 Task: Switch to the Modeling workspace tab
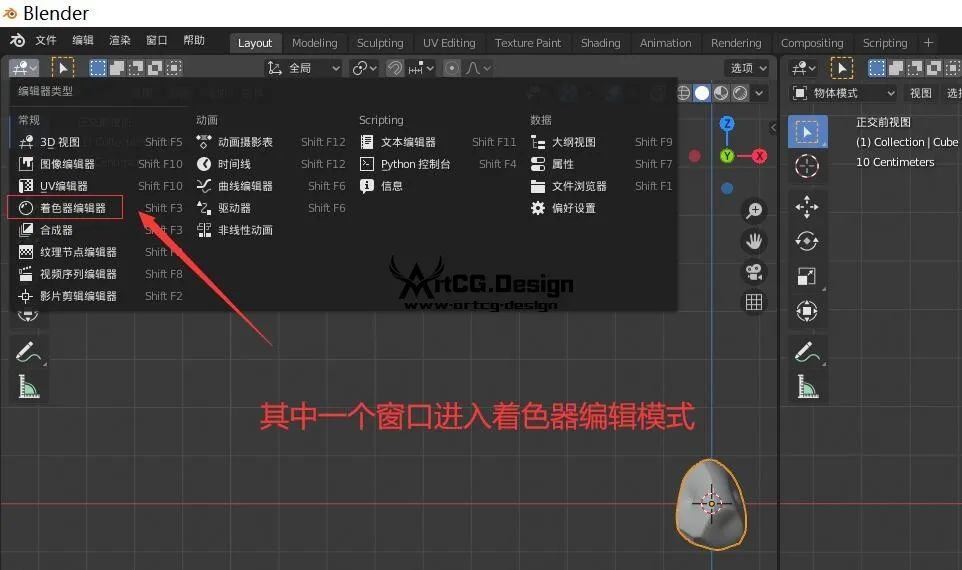tap(315, 43)
